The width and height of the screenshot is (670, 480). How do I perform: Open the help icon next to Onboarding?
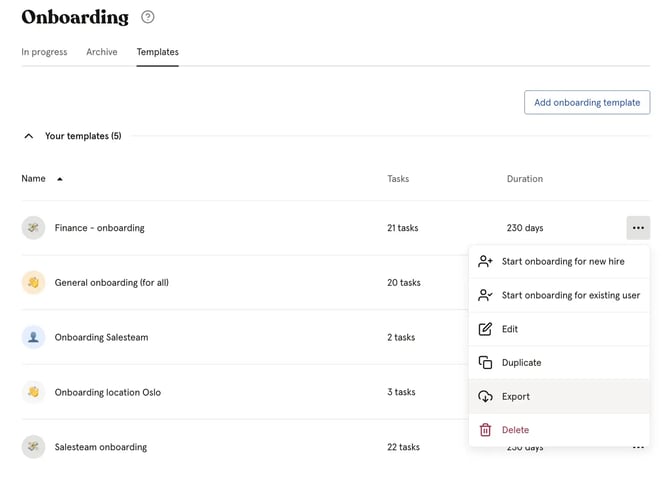click(147, 17)
